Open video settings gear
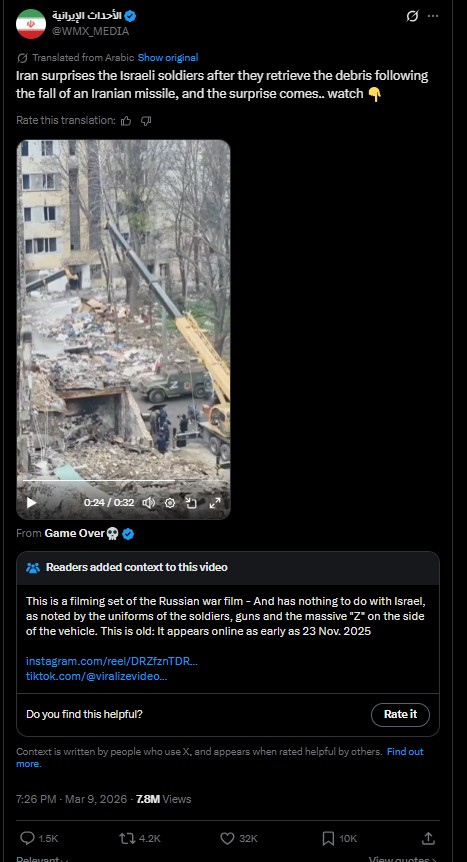Screen dimensions: 467x862 click(x=170, y=502)
